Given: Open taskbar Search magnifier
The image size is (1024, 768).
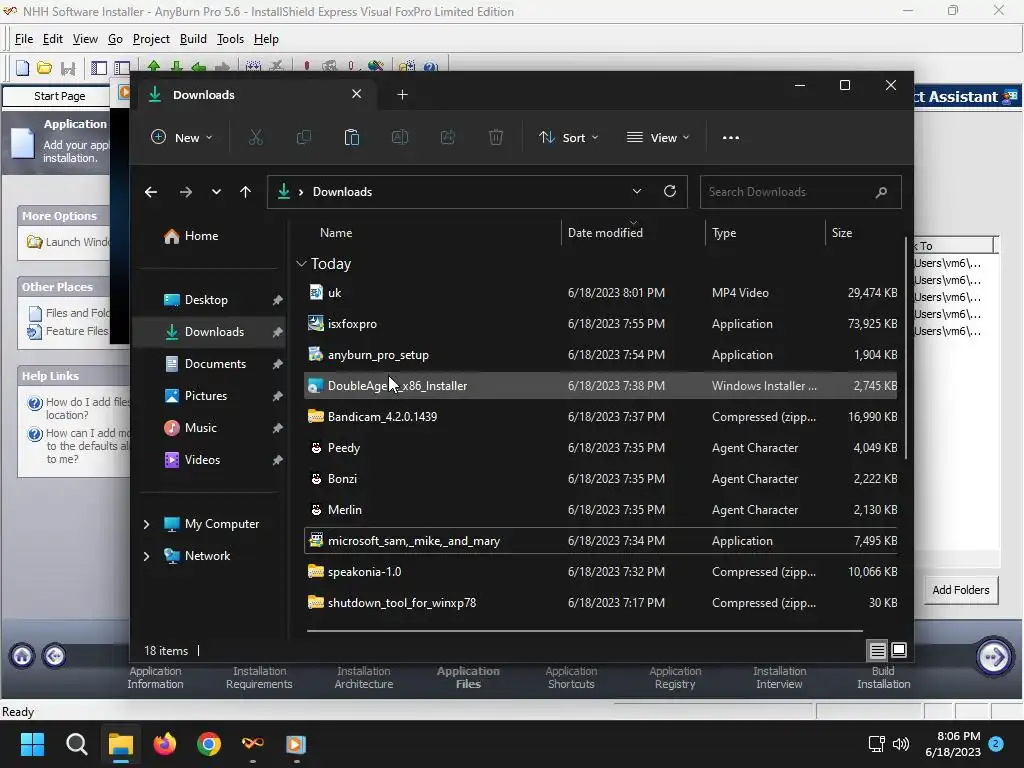Looking at the screenshot, I should pos(76,744).
